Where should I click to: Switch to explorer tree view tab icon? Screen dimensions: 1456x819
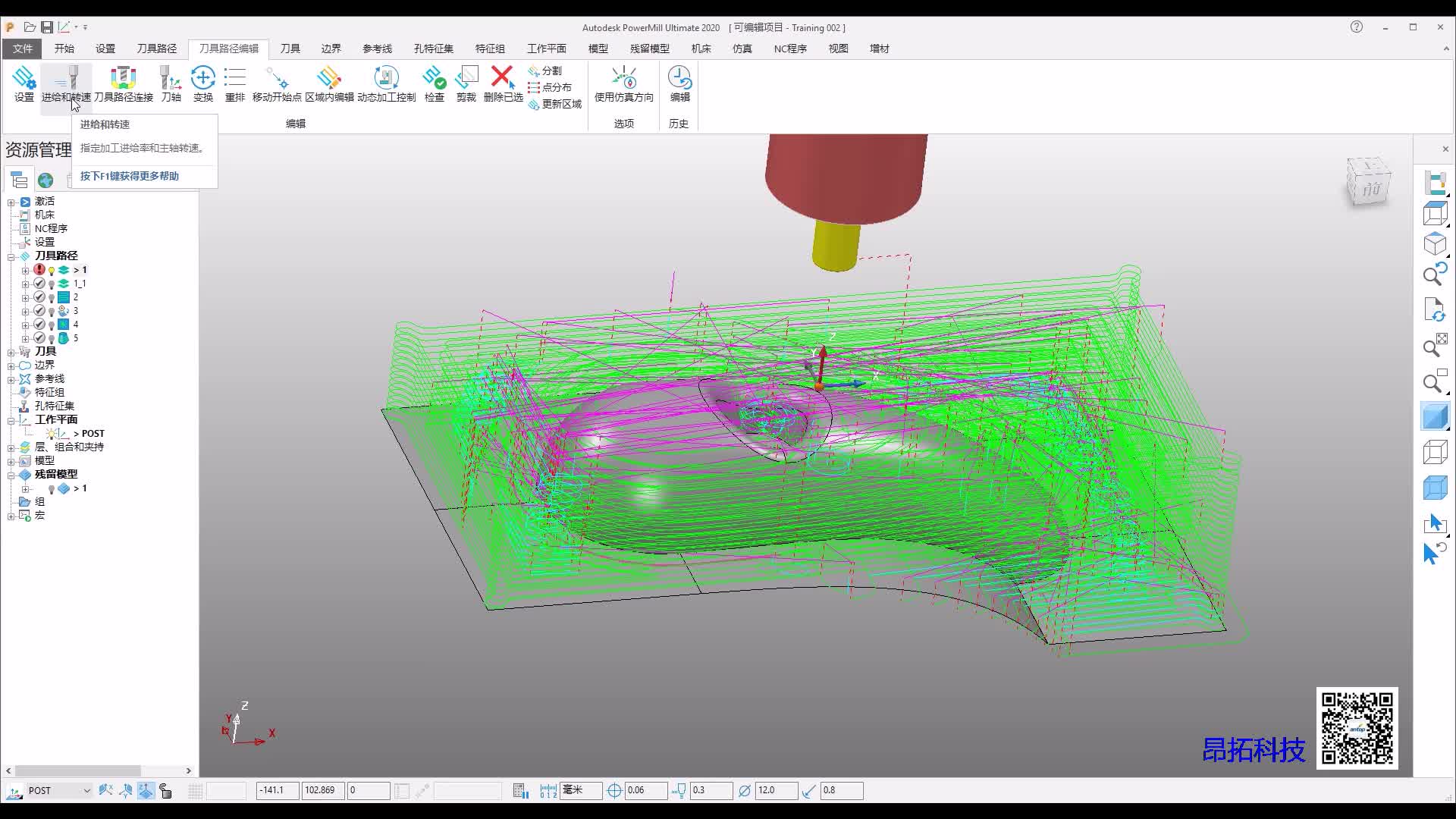click(19, 180)
